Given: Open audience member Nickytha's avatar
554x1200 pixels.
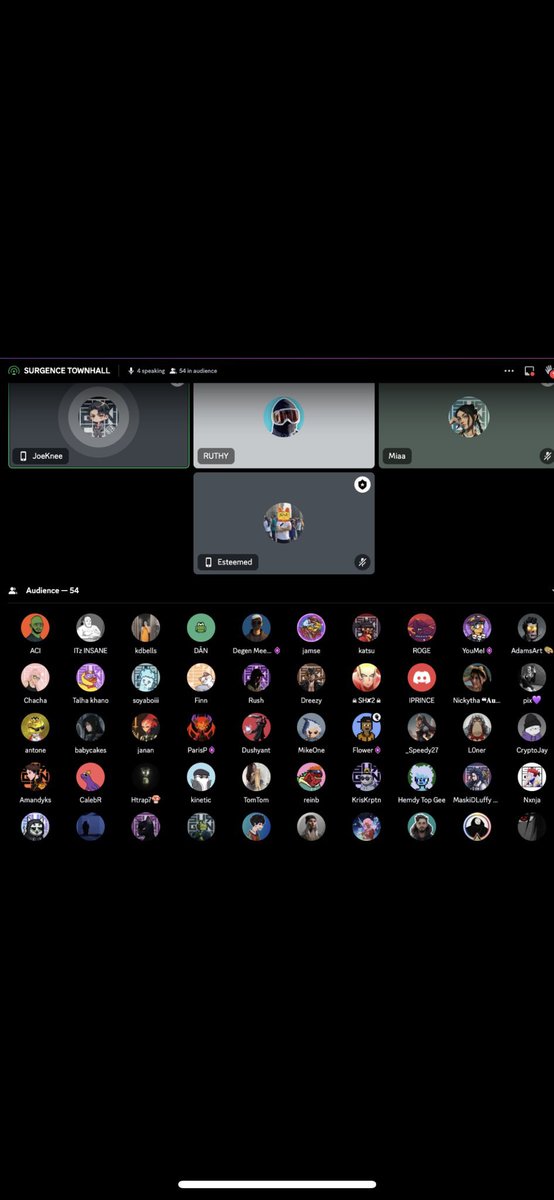Looking at the screenshot, I should pos(477,678).
